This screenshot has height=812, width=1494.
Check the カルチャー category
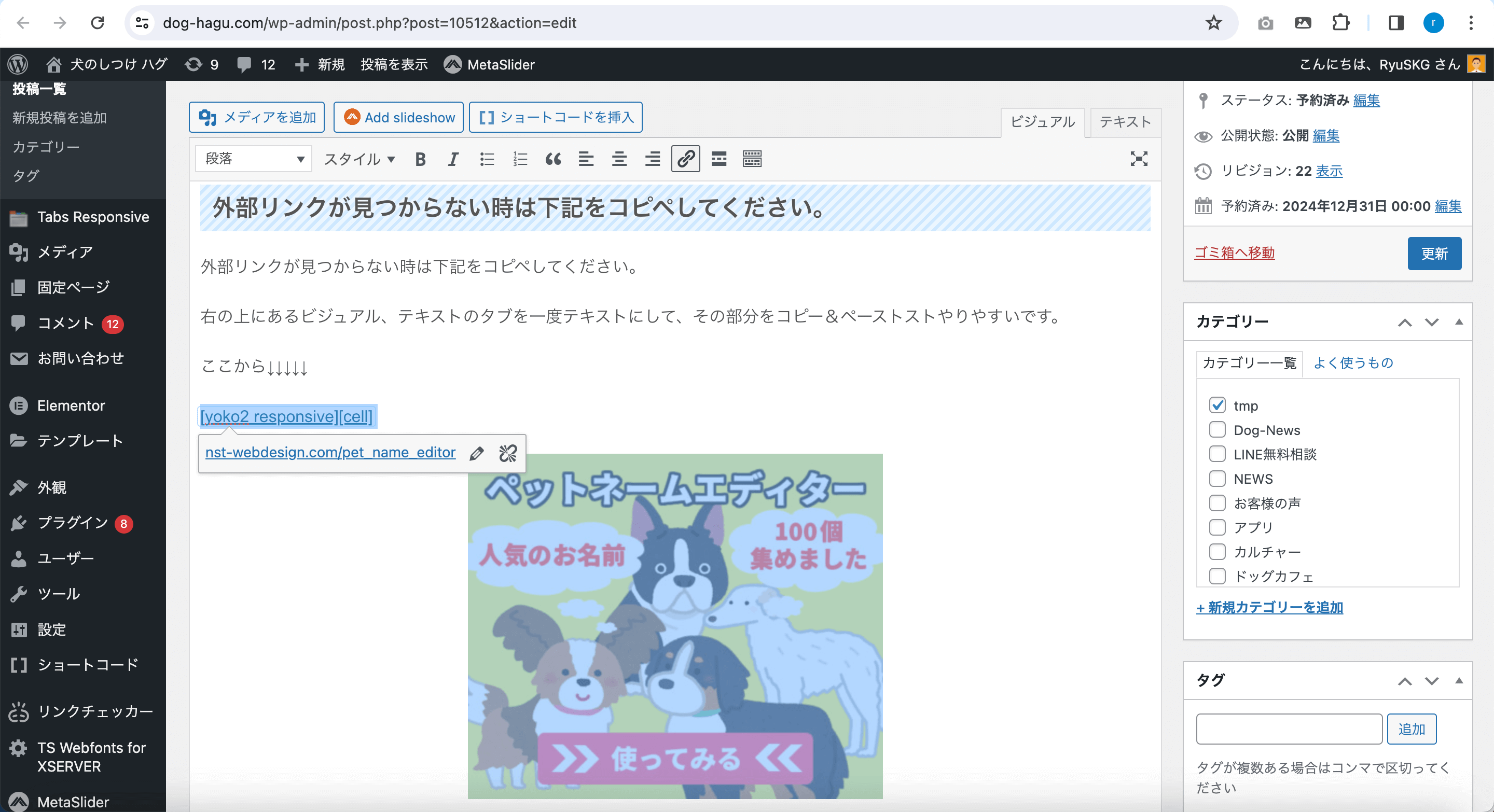click(x=1218, y=551)
